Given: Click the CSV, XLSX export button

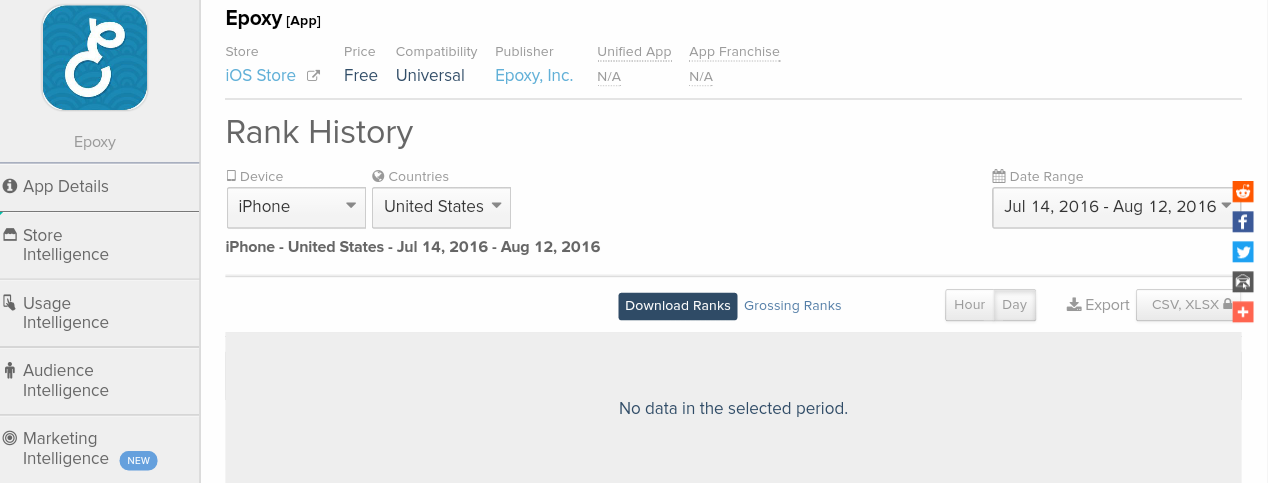Looking at the screenshot, I should click(1189, 305).
